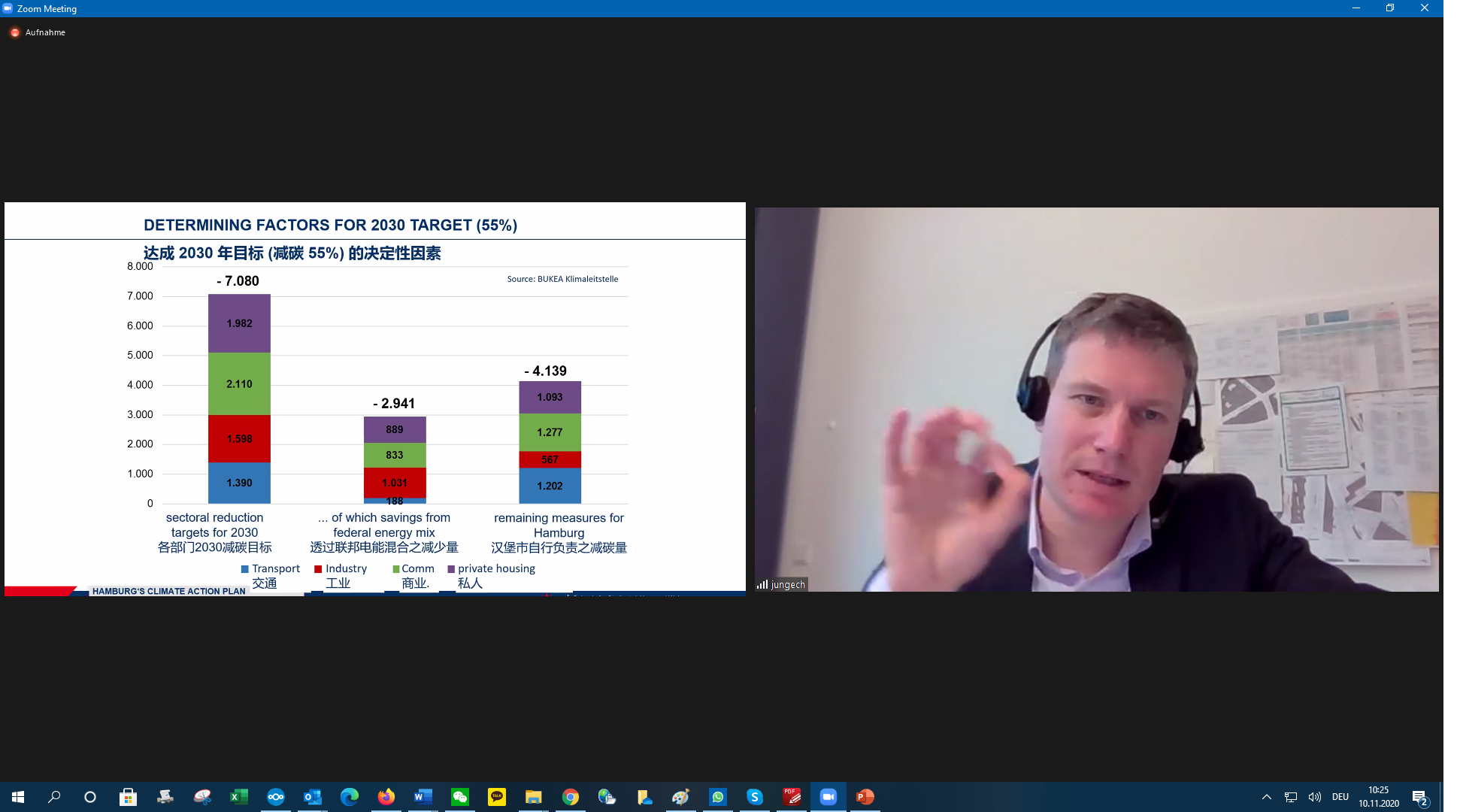
Task: Click the shared presentation slide area
Action: [x=374, y=398]
